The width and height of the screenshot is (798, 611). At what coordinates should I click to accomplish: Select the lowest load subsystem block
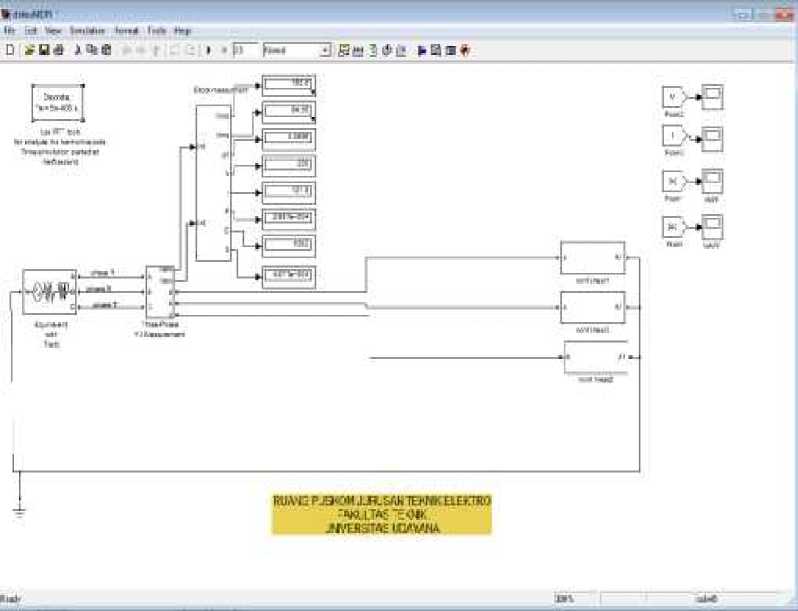click(x=595, y=357)
